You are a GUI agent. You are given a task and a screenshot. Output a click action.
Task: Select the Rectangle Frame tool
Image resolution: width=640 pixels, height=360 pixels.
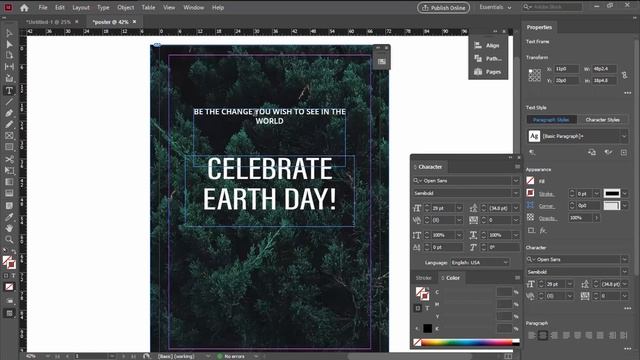pos(9,136)
